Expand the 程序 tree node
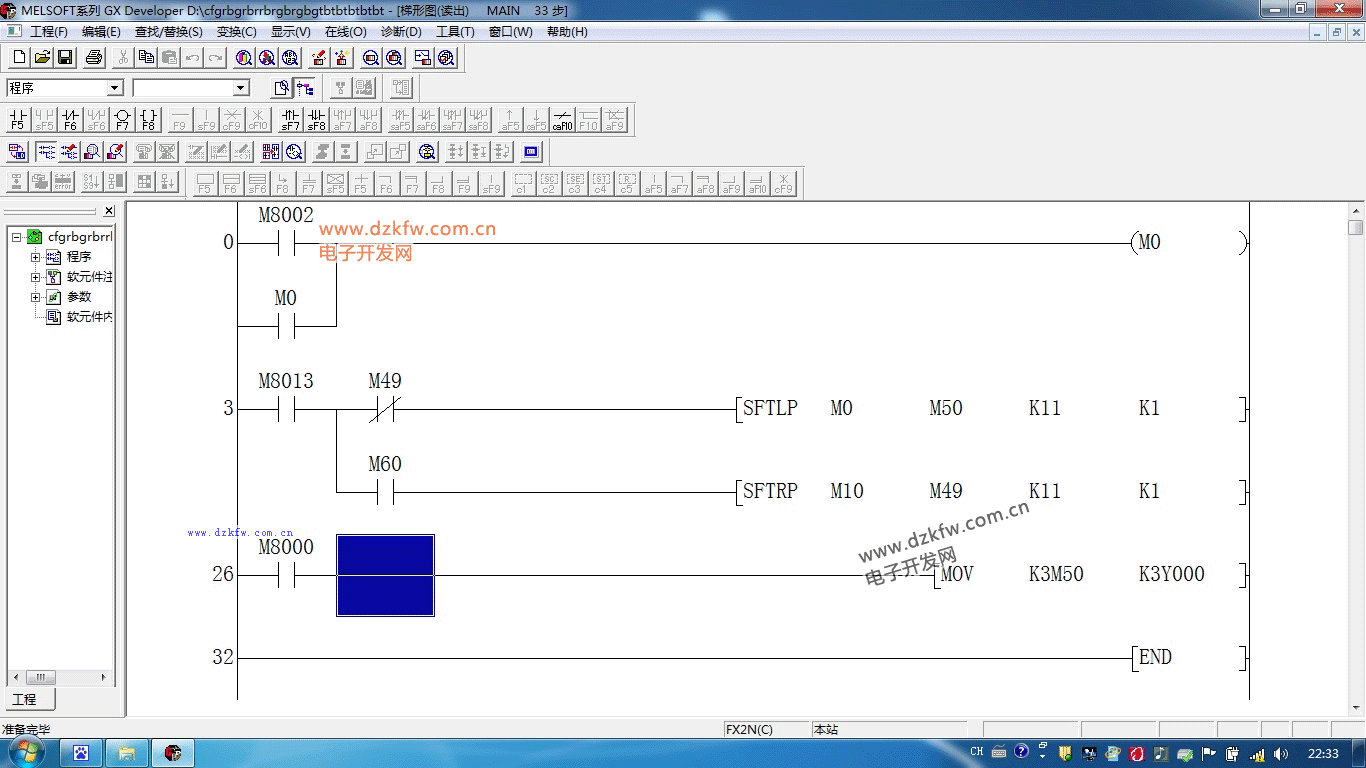Viewport: 1366px width, 768px height. pyautogui.click(x=36, y=257)
